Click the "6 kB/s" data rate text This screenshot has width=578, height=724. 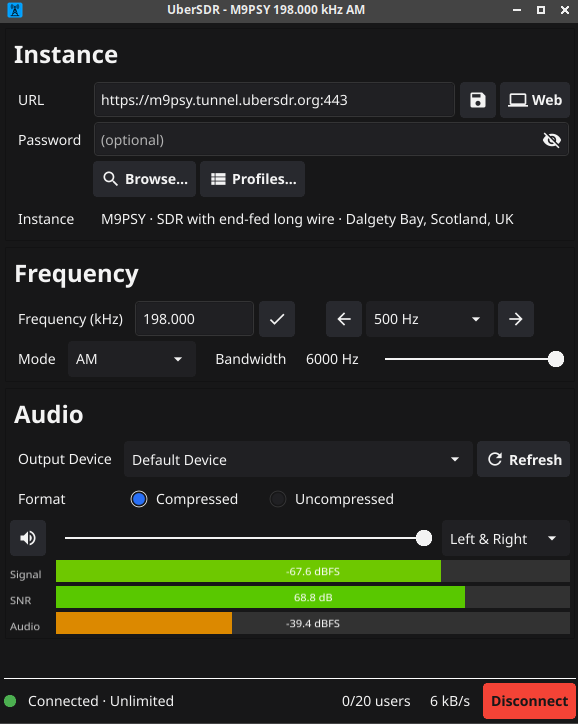(x=450, y=701)
